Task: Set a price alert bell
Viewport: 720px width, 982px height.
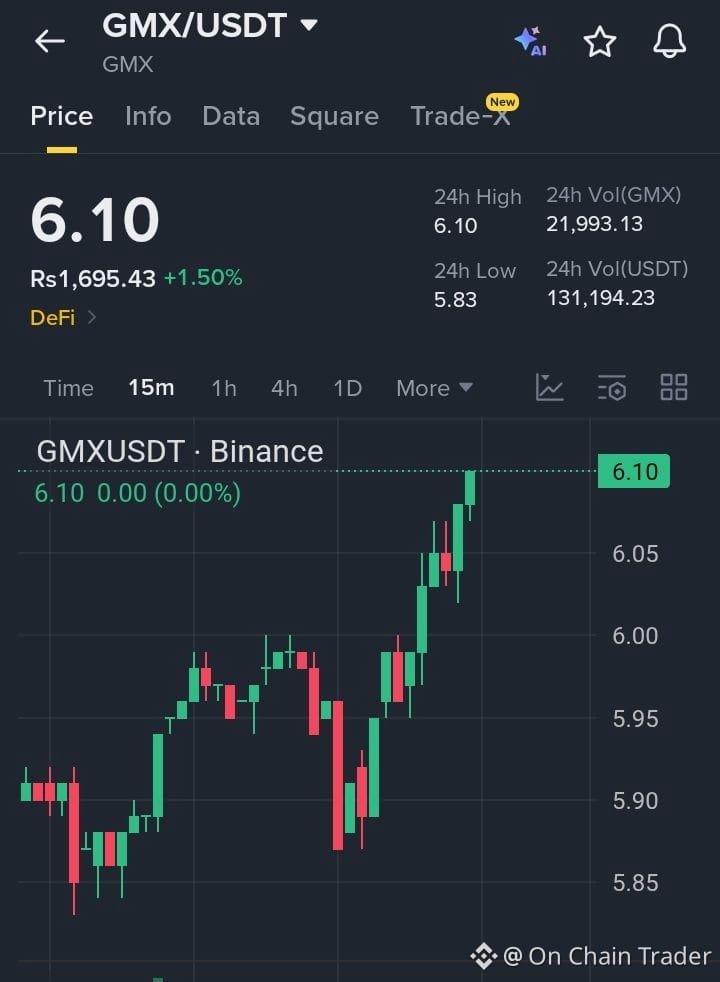Action: coord(669,41)
